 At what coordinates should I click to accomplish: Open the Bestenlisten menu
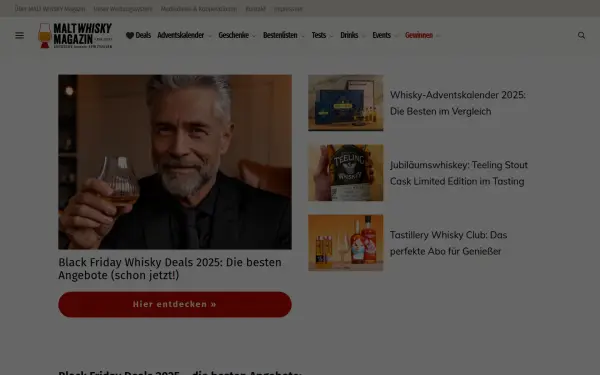(280, 35)
